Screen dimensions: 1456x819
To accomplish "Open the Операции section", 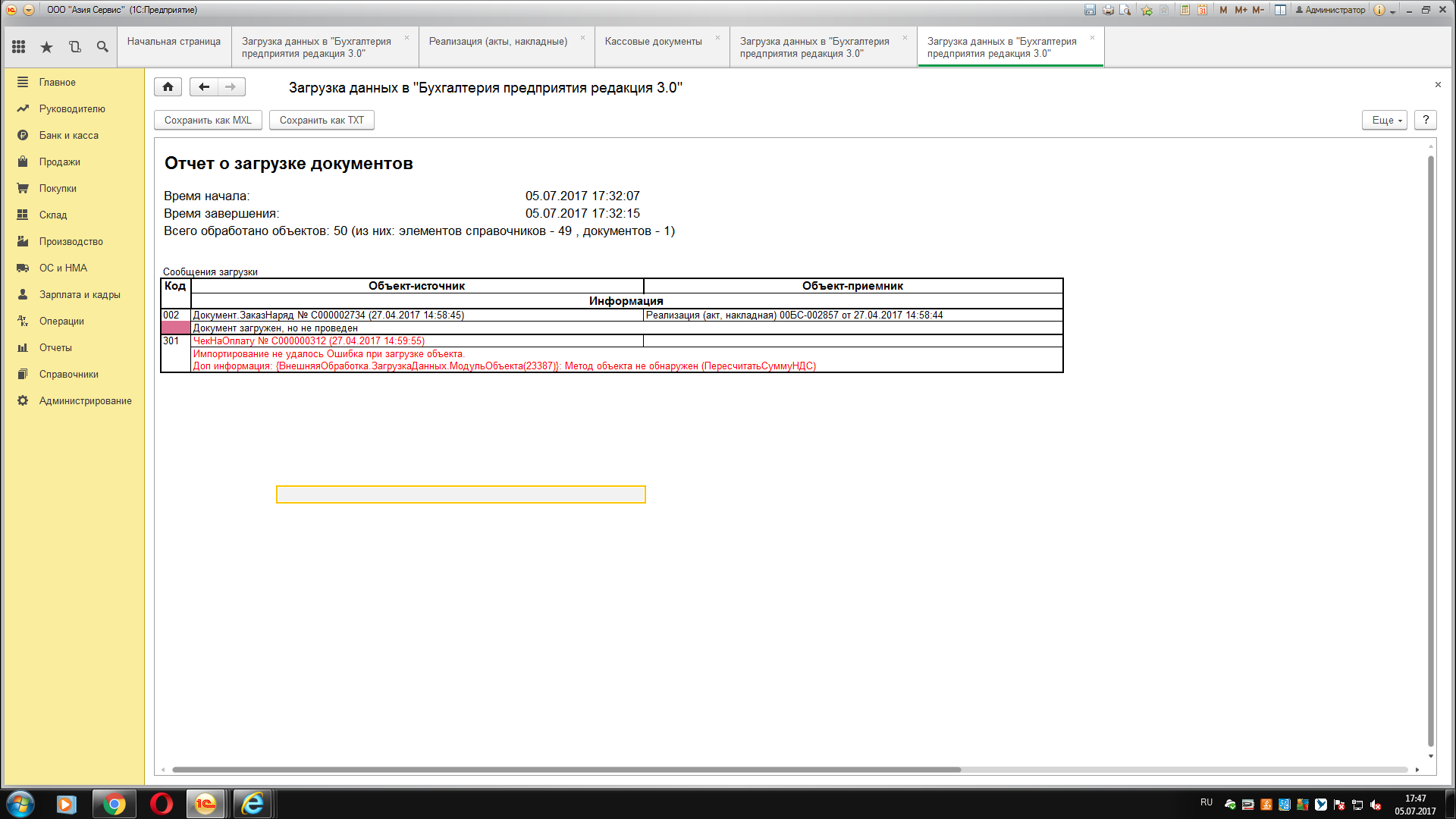I will tap(74, 321).
